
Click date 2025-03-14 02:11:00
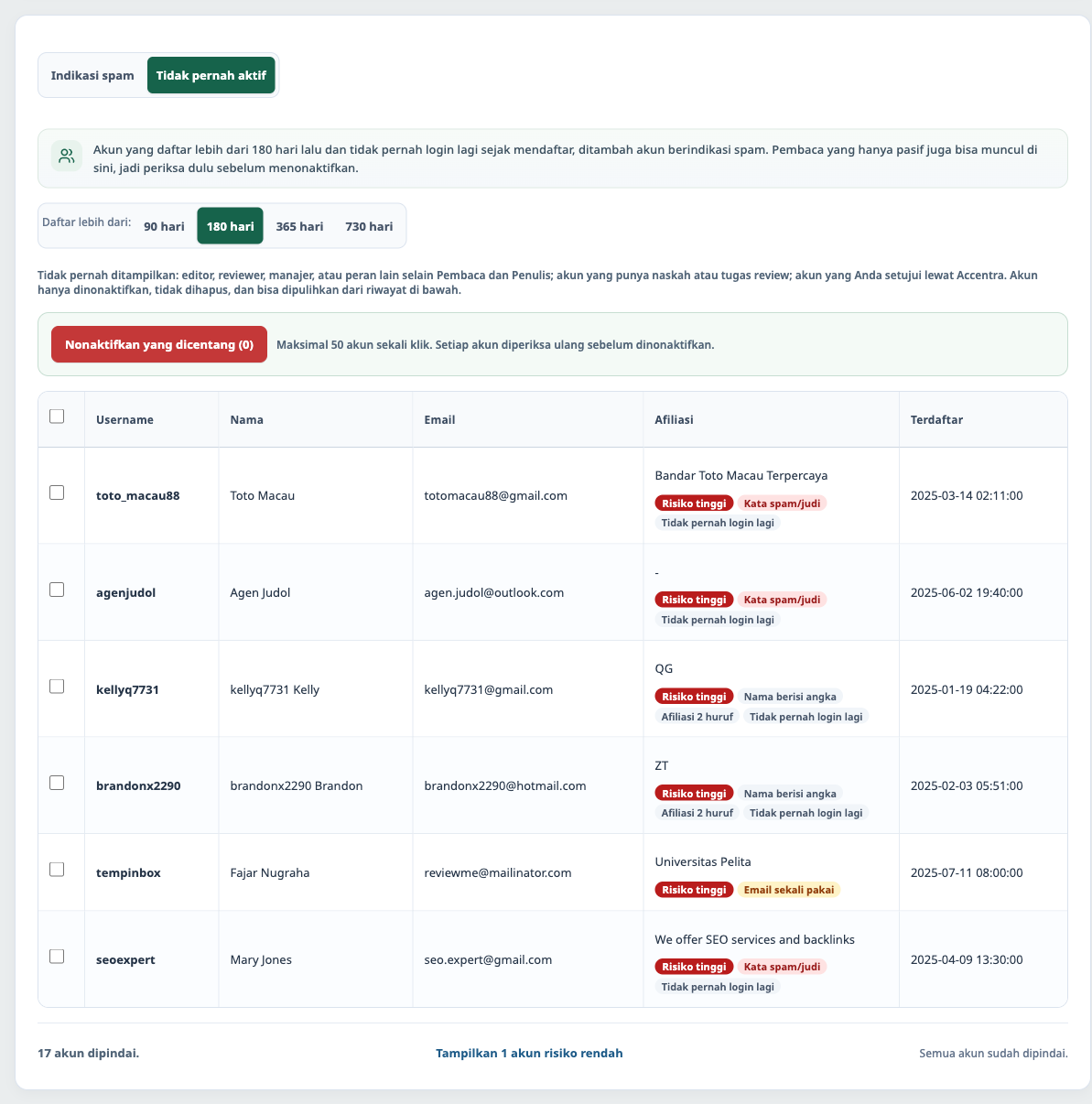tap(967, 495)
